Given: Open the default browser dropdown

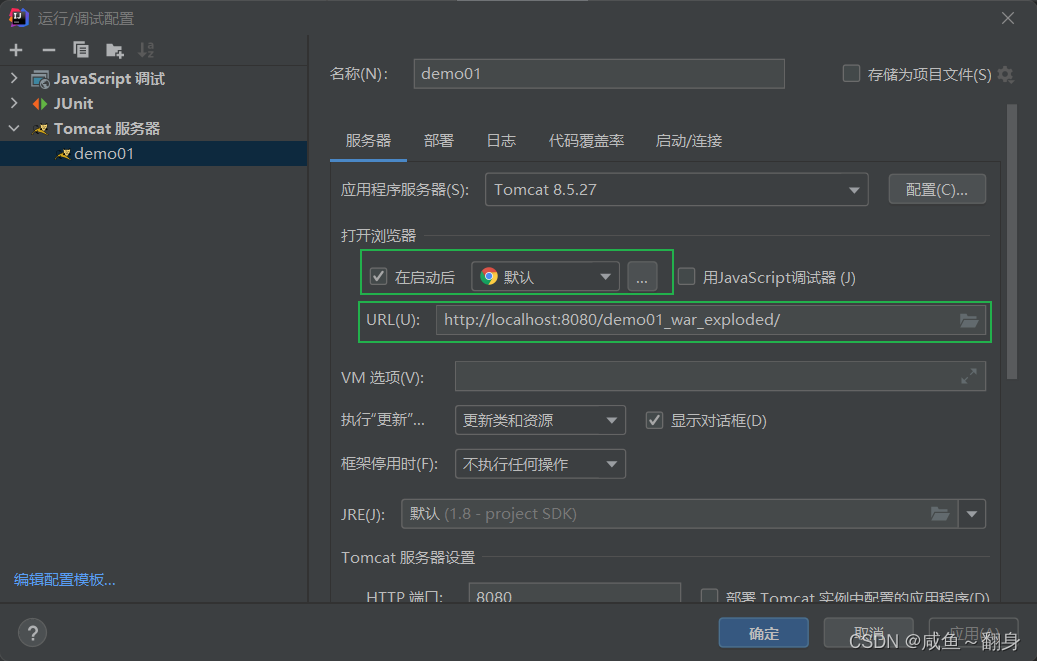Looking at the screenshot, I should coord(545,276).
